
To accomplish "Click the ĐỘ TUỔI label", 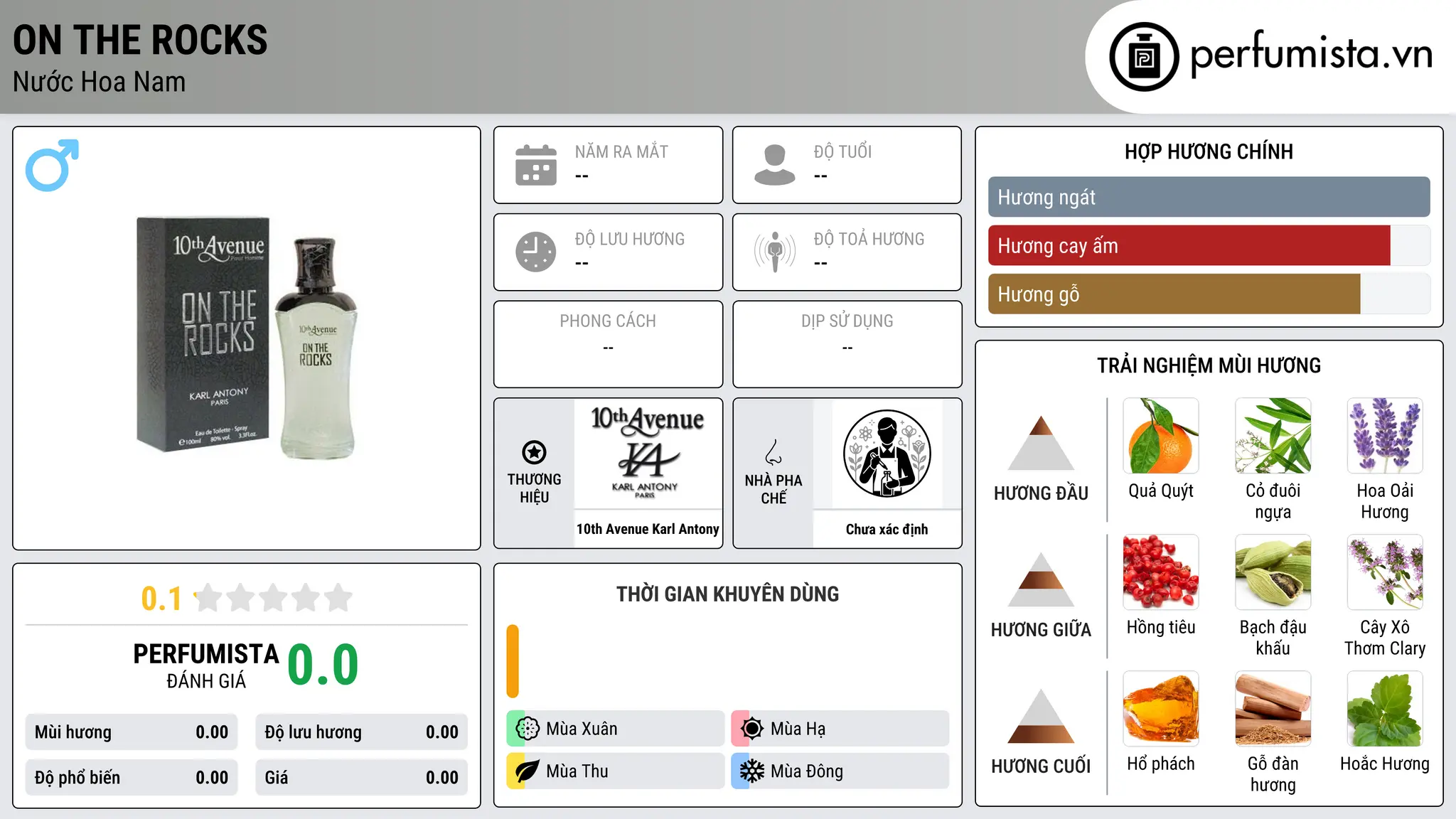I will coord(842,151).
